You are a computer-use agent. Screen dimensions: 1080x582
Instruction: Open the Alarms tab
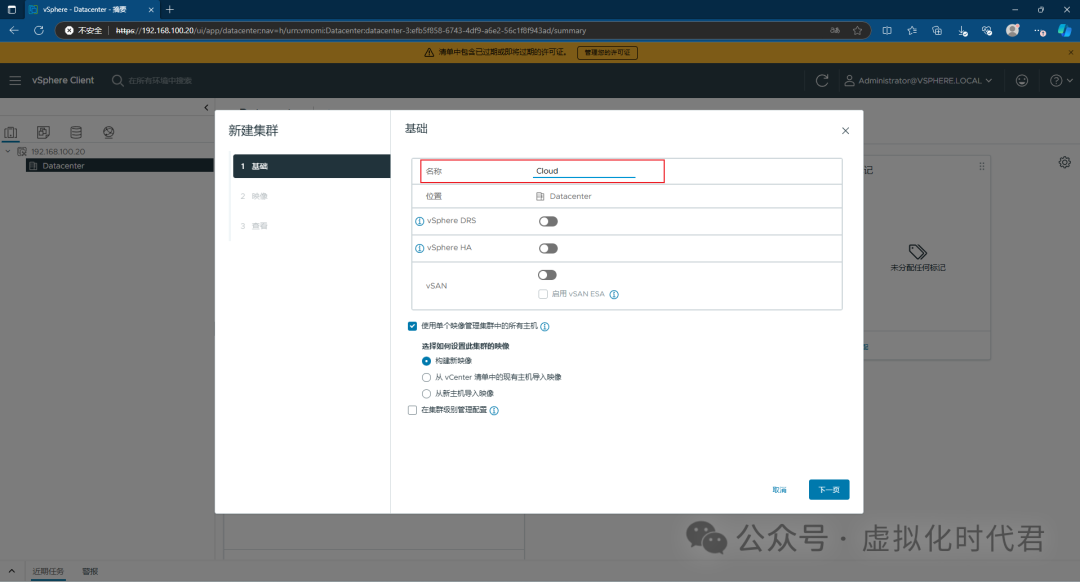tap(90, 572)
